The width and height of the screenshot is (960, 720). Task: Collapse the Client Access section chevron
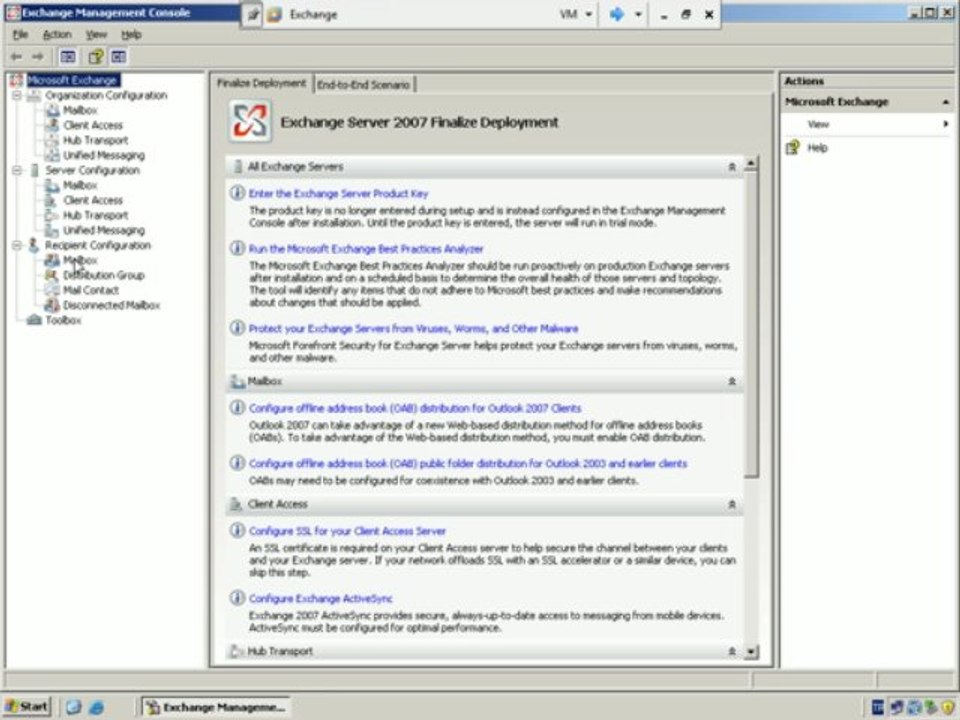coord(732,504)
